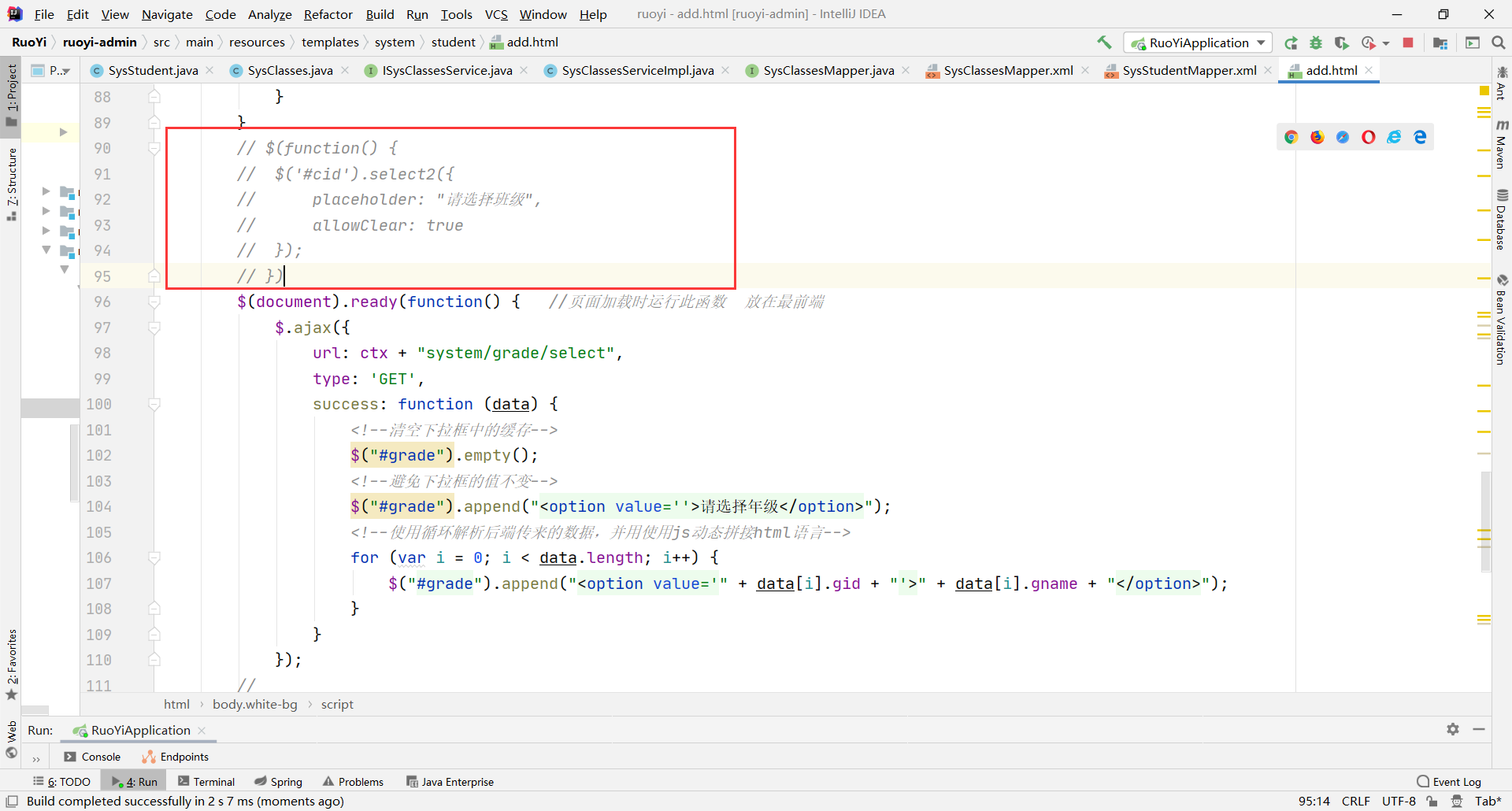1512x811 pixels.
Task: Click the Debug bug icon
Action: [x=1316, y=43]
